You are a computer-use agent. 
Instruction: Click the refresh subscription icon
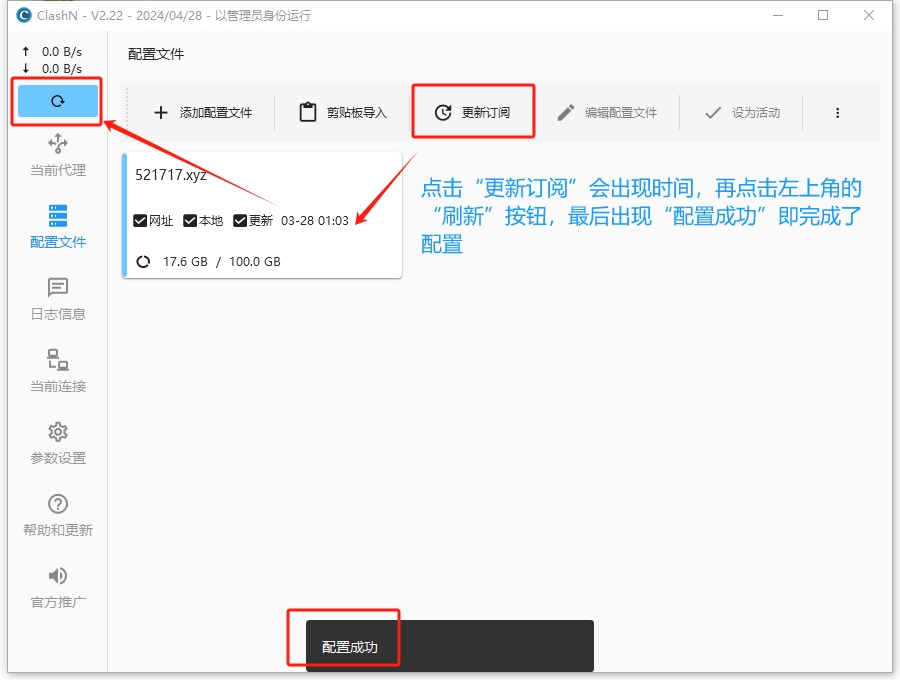tap(57, 101)
